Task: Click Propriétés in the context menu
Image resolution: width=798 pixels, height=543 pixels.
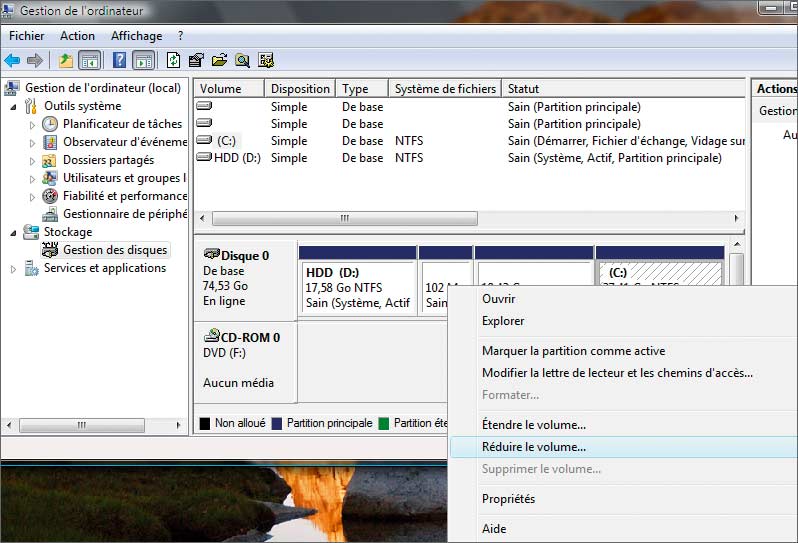Action: point(508,499)
